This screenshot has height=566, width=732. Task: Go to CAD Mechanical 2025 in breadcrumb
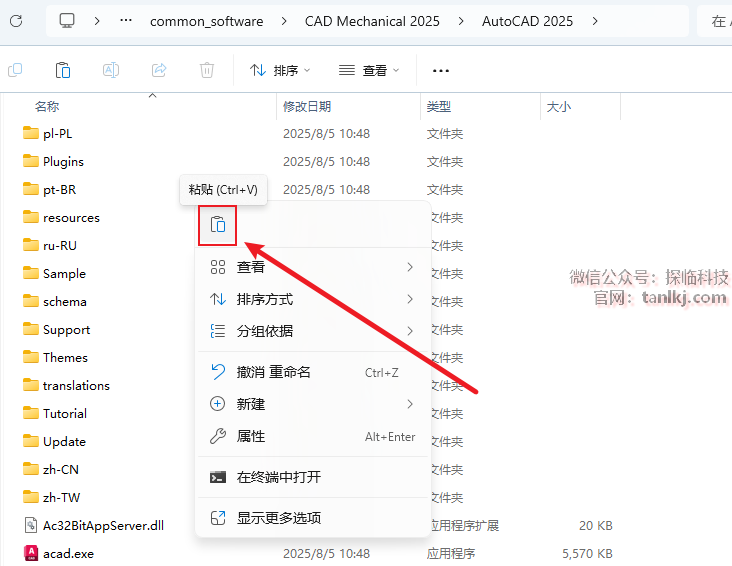[x=372, y=21]
